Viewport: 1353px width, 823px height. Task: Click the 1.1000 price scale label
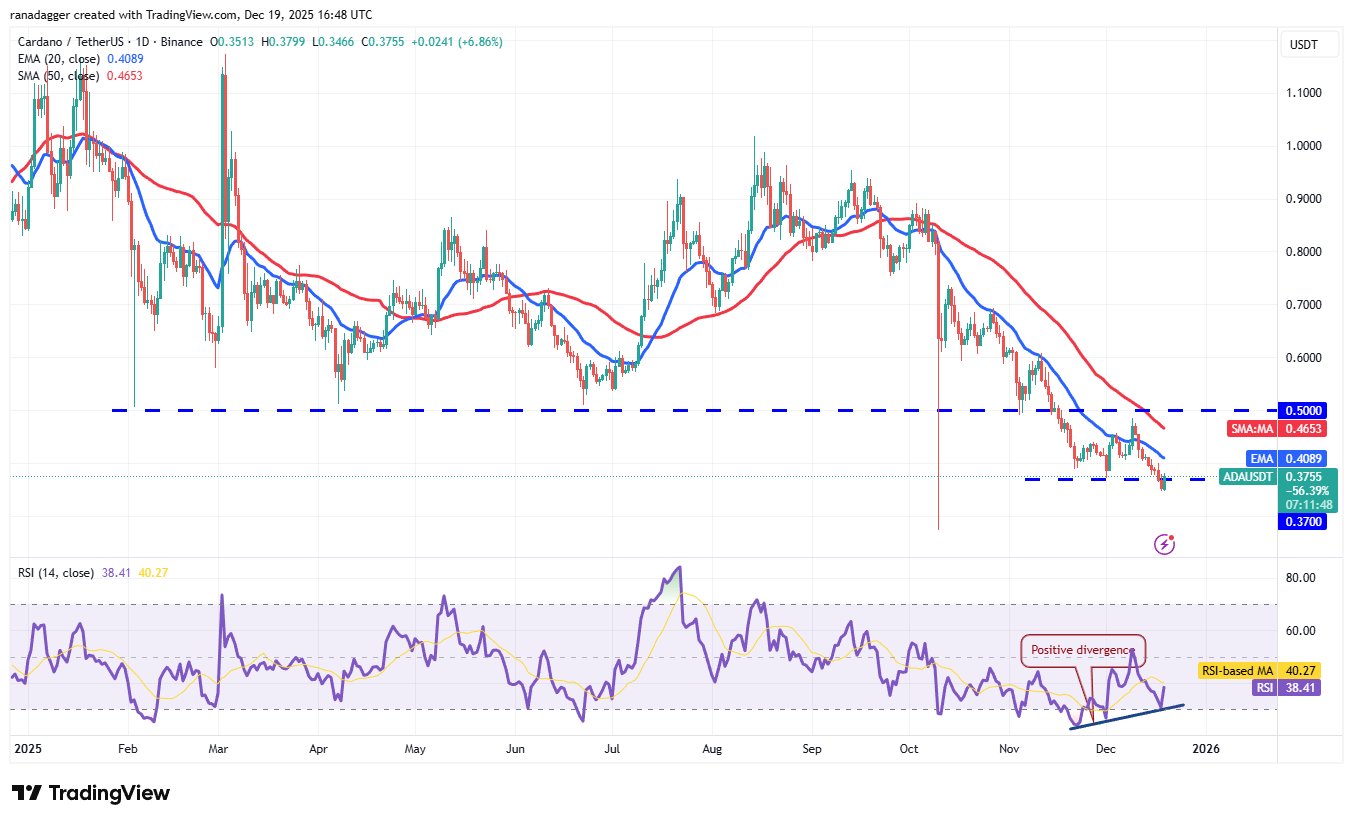tap(1305, 93)
